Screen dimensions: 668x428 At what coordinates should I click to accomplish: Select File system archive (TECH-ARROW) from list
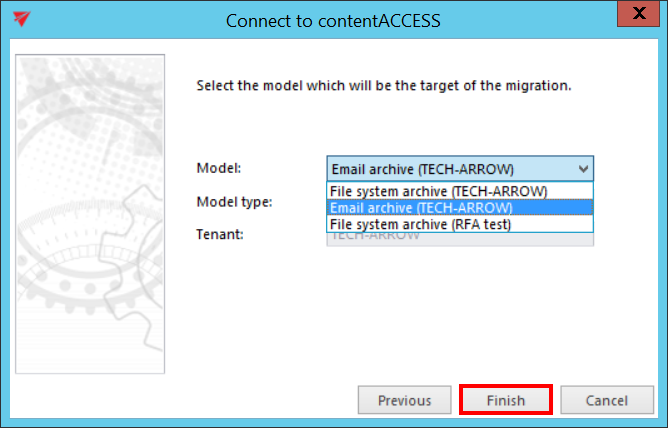tap(438, 191)
